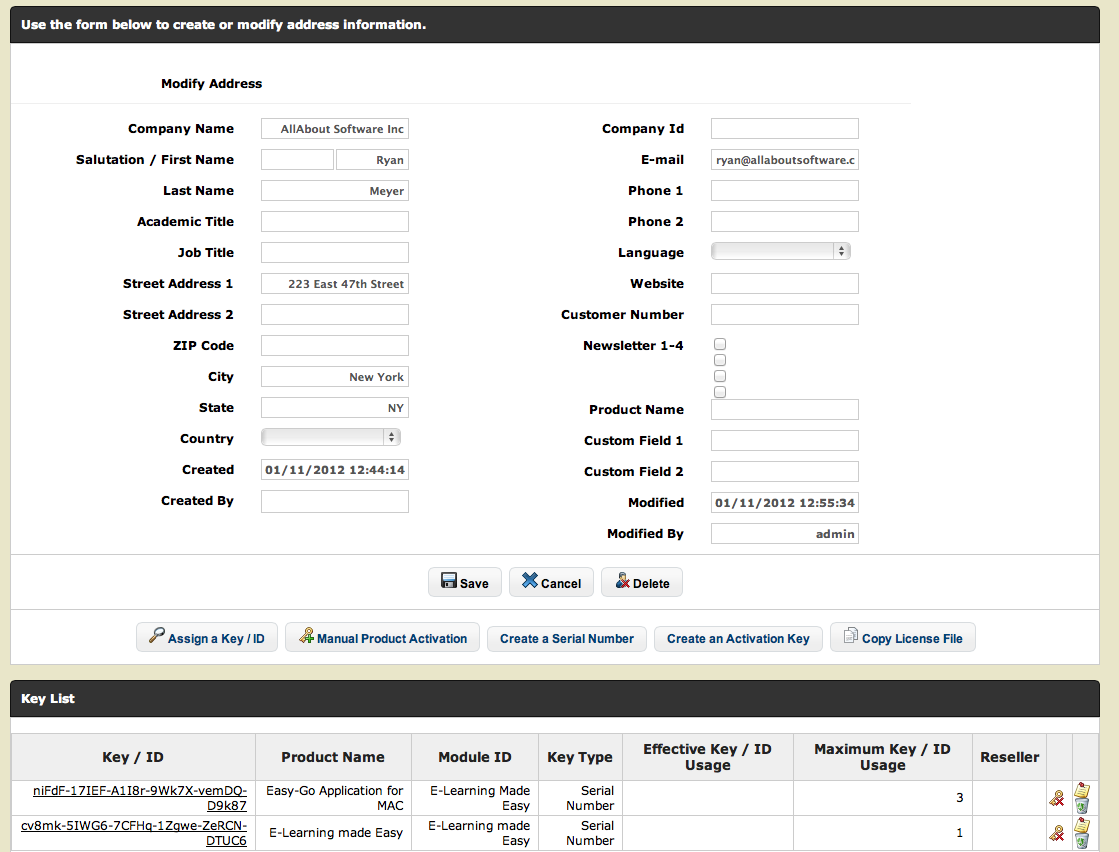This screenshot has width=1119, height=852.
Task: Tick the second Newsletter checkbox
Action: click(x=720, y=360)
